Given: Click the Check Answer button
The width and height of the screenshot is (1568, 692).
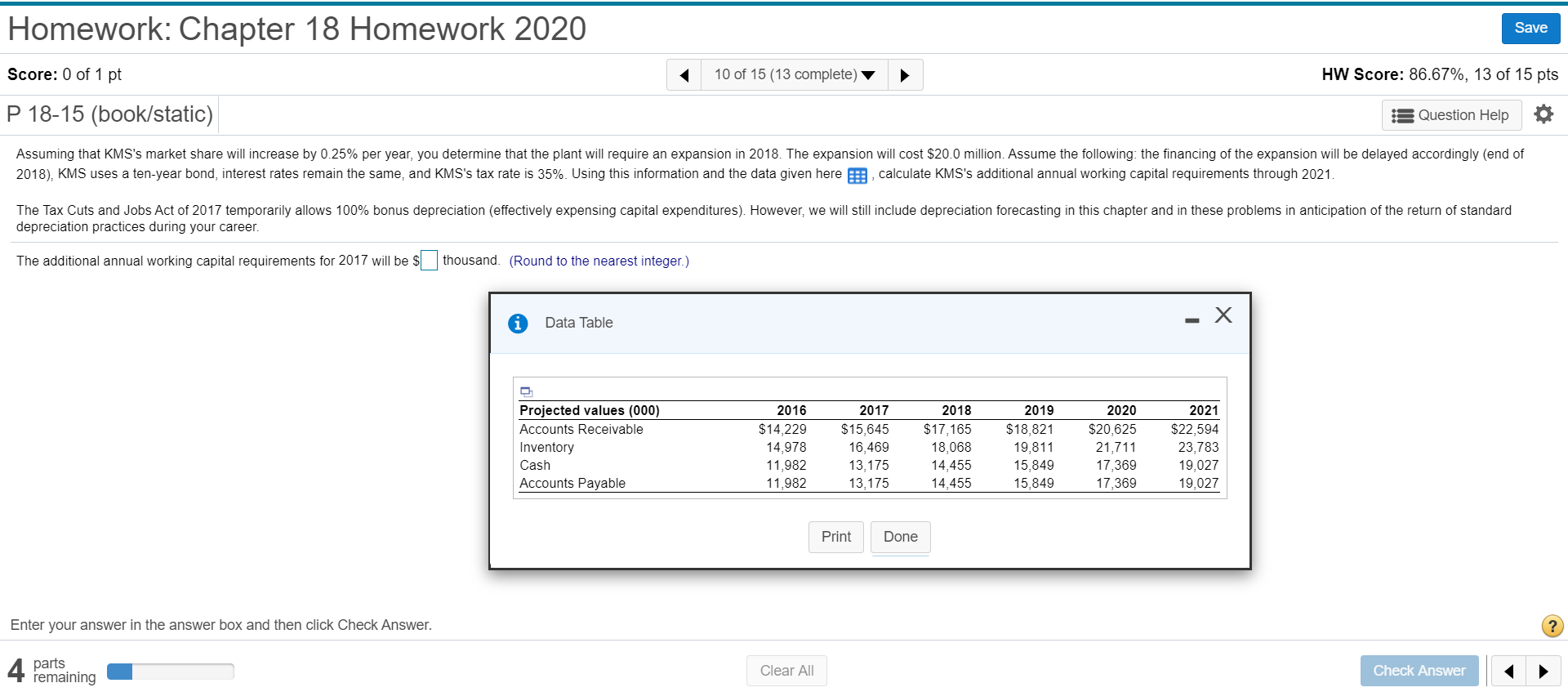Looking at the screenshot, I should pyautogui.click(x=1419, y=671).
